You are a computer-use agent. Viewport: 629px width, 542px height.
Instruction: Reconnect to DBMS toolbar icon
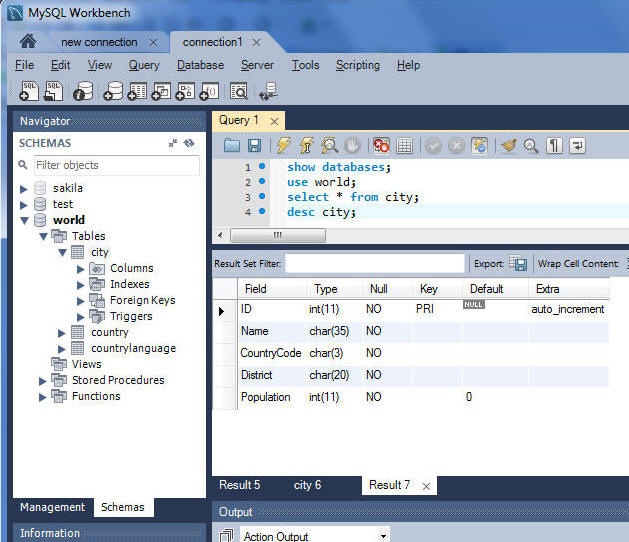(268, 91)
